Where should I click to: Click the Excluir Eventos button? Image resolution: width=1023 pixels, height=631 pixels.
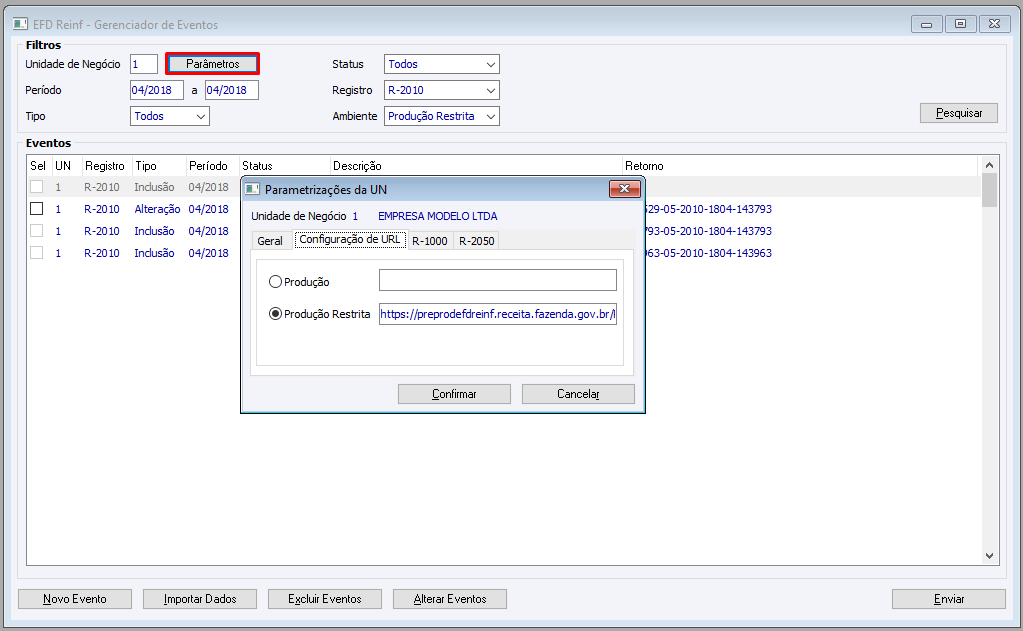pos(325,599)
